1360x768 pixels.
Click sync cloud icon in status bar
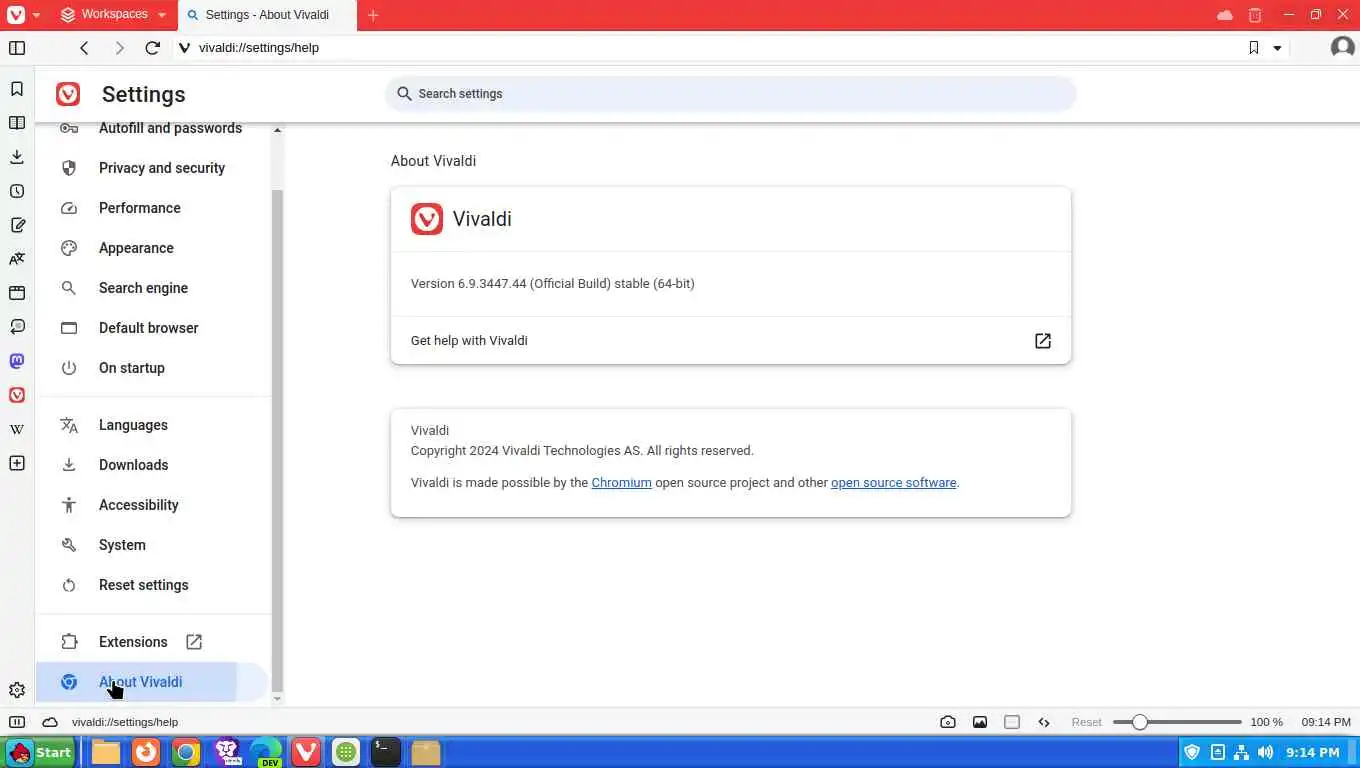point(49,722)
